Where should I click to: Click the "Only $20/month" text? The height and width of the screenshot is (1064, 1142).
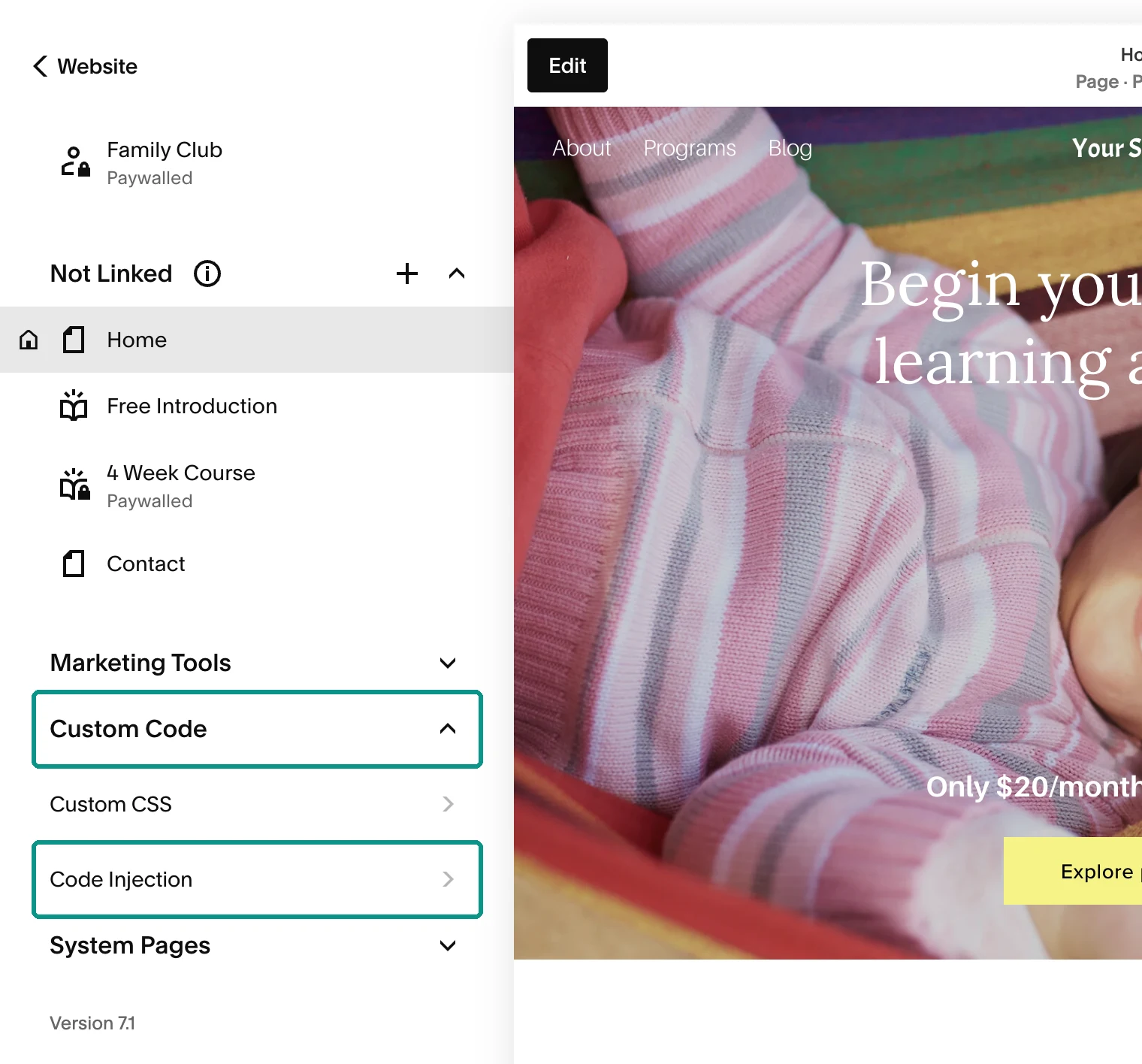coord(1034,787)
